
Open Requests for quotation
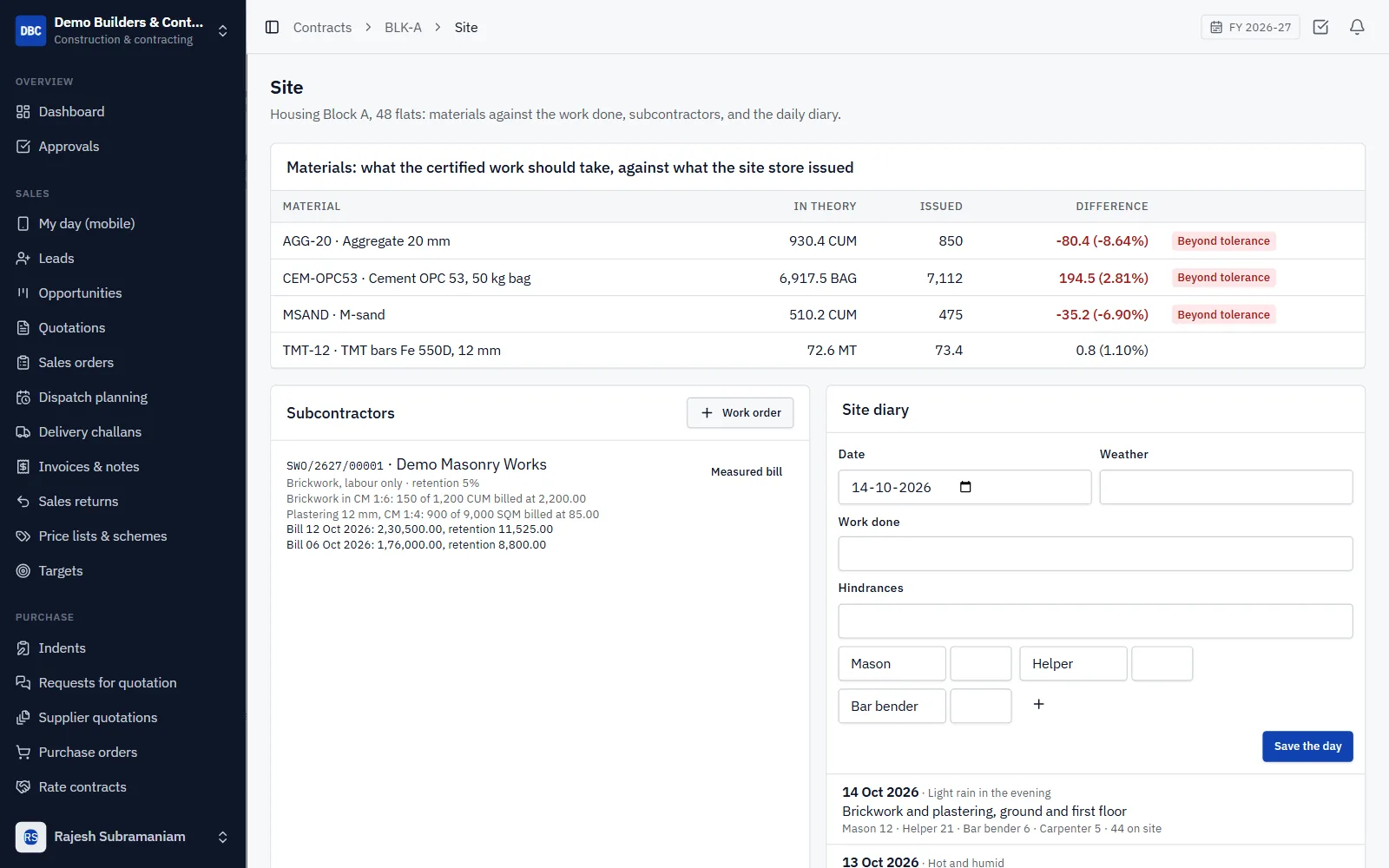coord(108,683)
